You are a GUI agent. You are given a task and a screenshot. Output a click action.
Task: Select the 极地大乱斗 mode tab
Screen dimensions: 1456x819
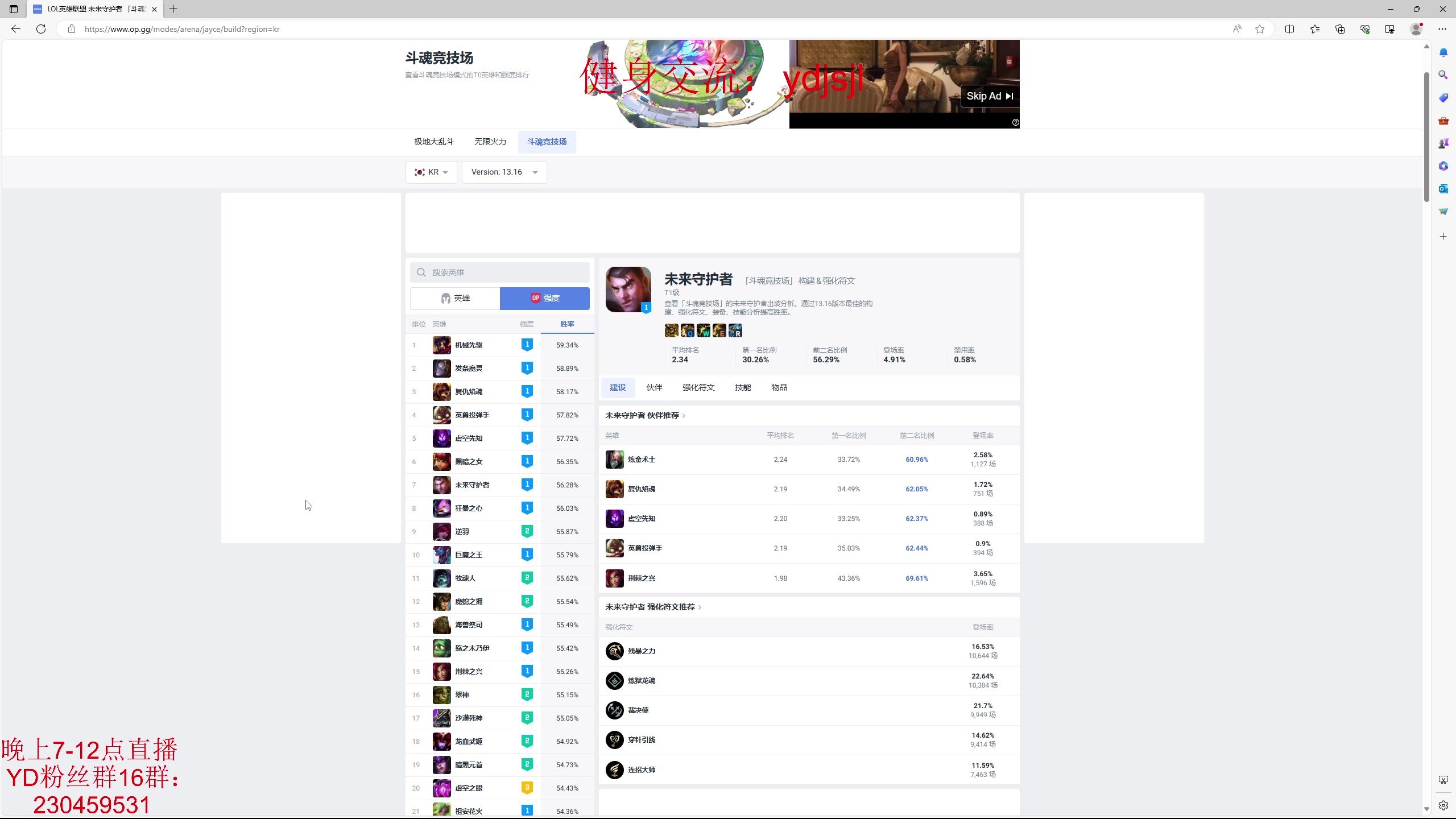point(434,142)
